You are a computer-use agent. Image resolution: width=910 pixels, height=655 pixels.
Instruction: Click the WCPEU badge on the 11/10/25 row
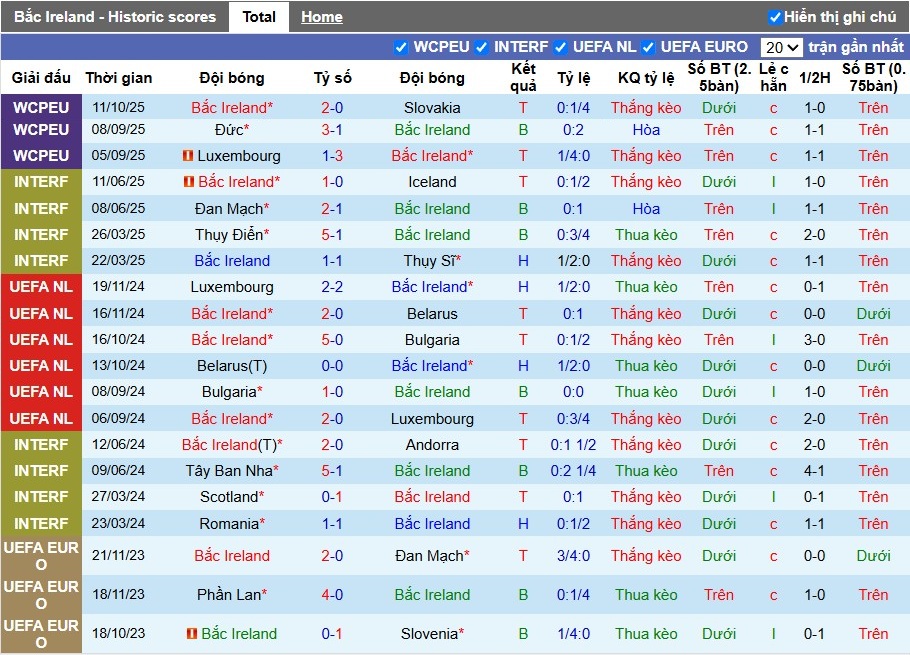coord(41,108)
